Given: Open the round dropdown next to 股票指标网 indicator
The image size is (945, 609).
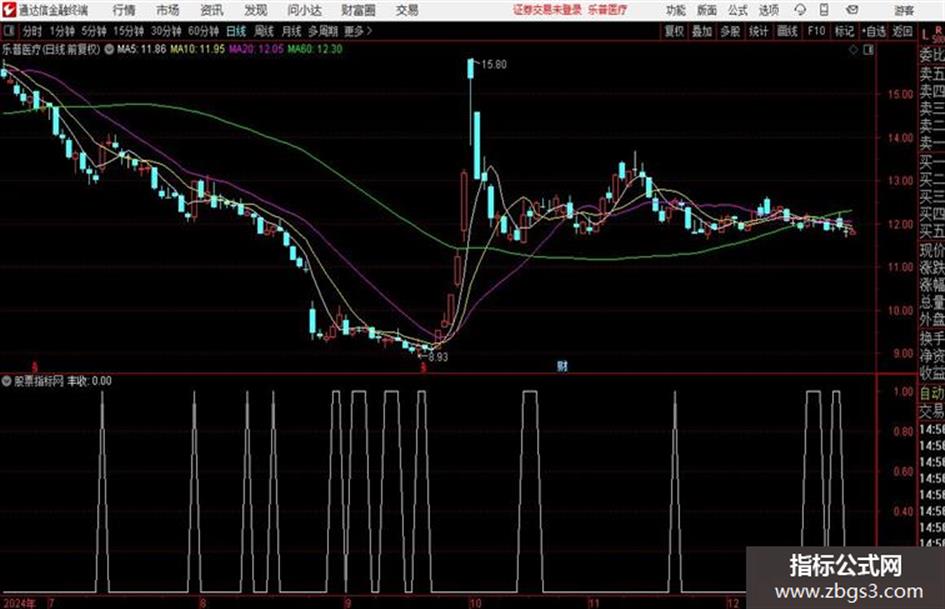Looking at the screenshot, I should (x=7, y=380).
